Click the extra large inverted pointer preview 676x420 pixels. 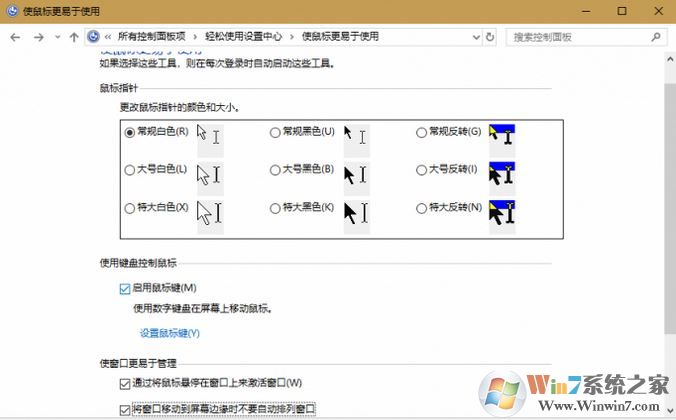(502, 217)
